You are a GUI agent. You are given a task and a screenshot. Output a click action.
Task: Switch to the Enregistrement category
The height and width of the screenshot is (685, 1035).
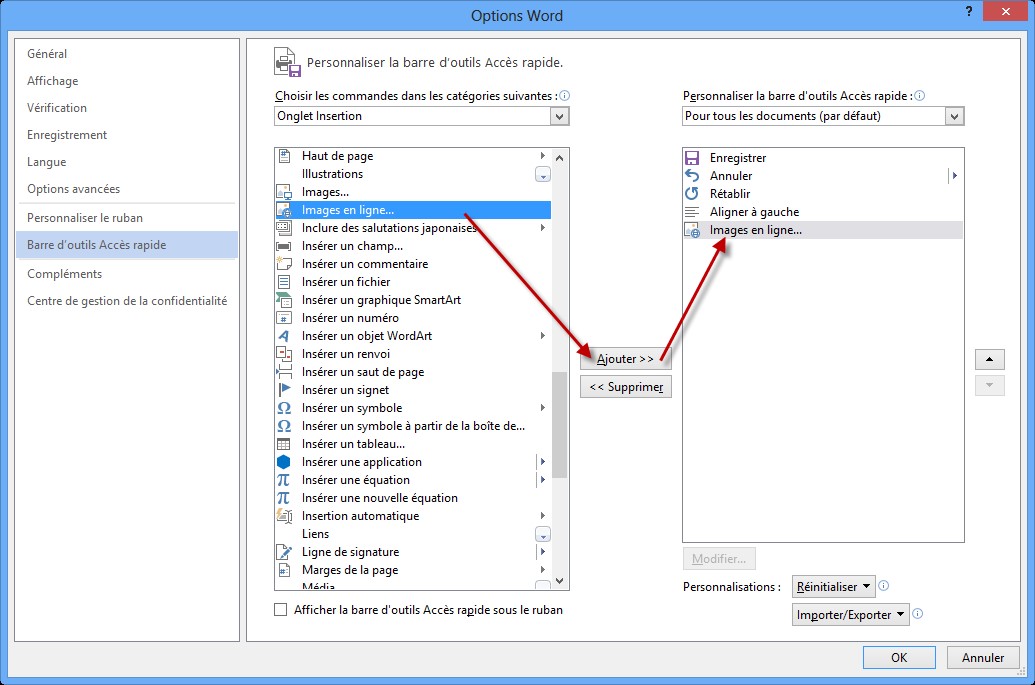pos(67,135)
